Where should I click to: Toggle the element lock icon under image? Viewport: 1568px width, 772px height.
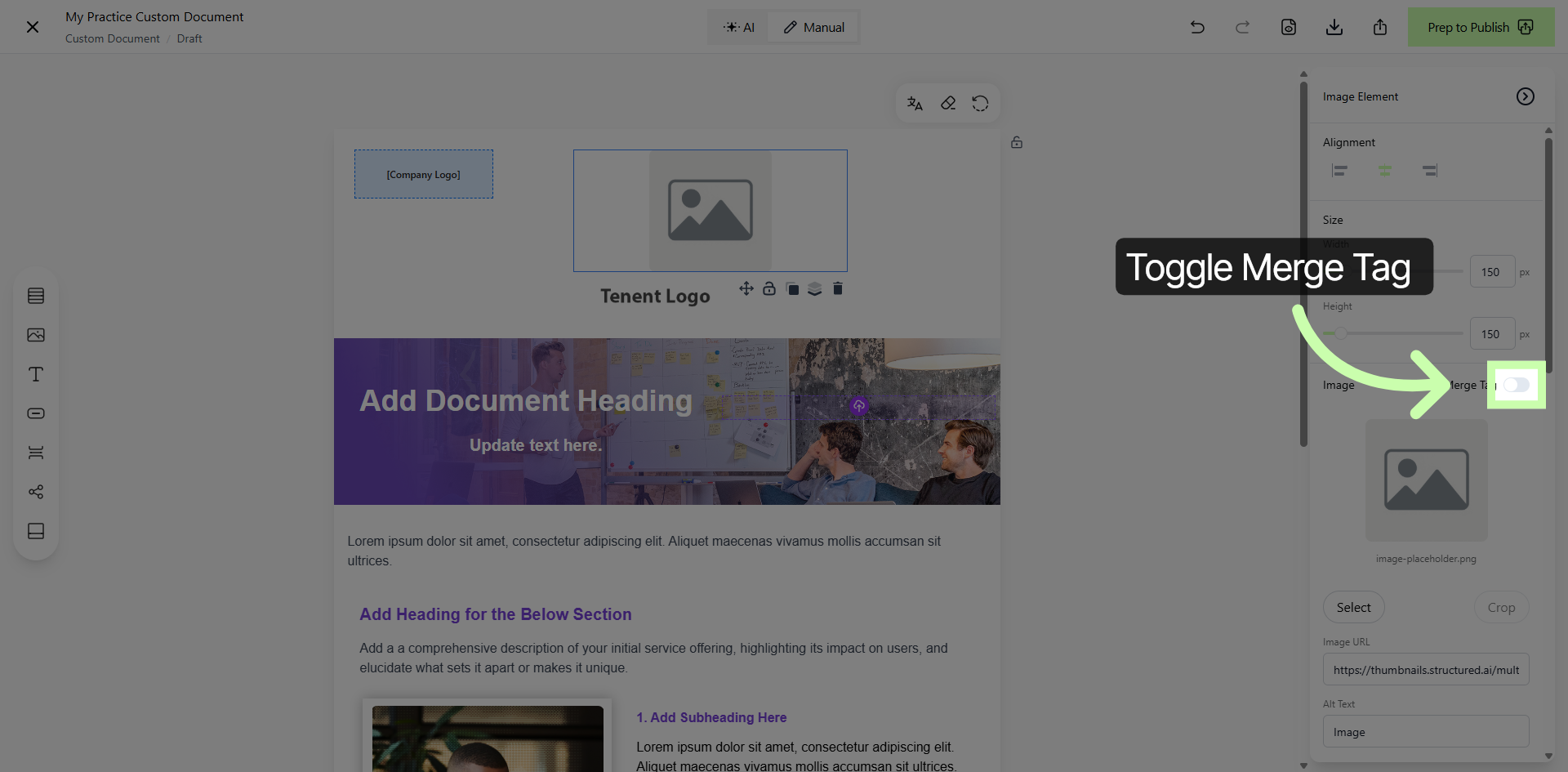point(769,288)
